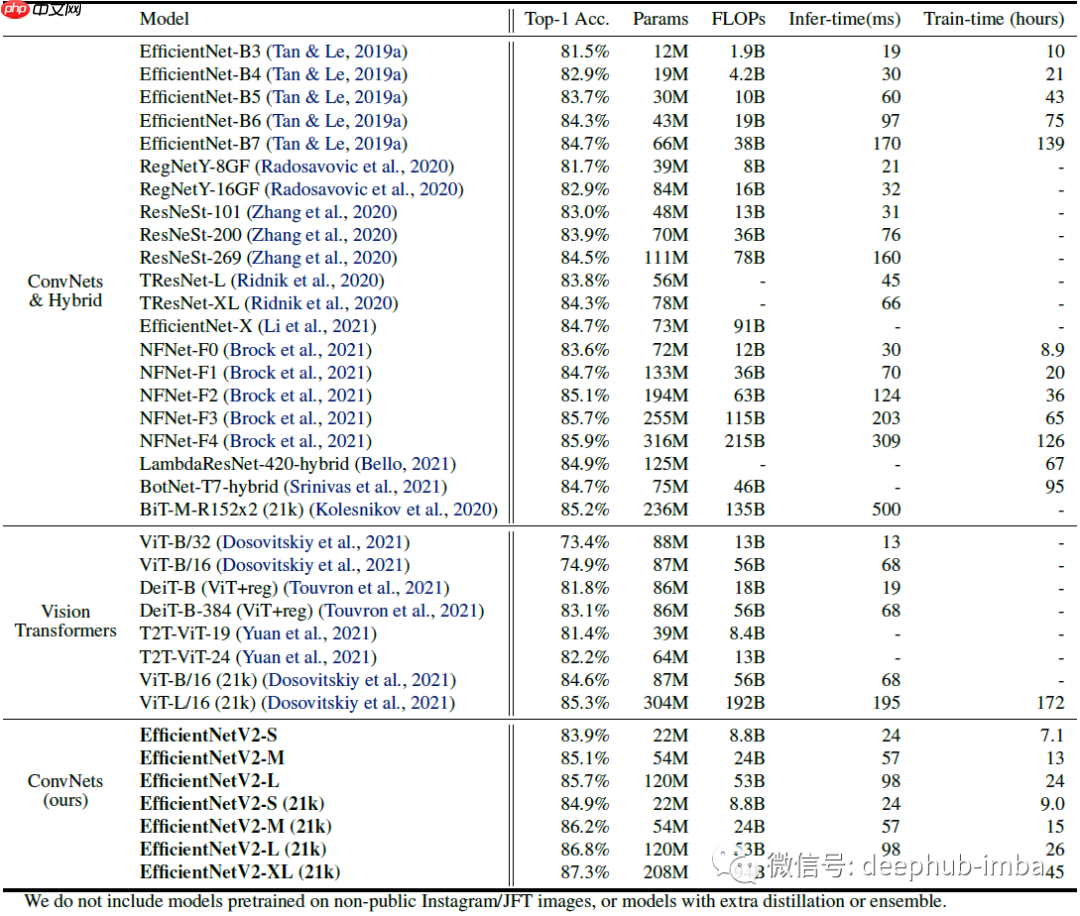Click the WeChat icon near deephub-imba
This screenshot has height=916, width=1080.
pos(737,862)
